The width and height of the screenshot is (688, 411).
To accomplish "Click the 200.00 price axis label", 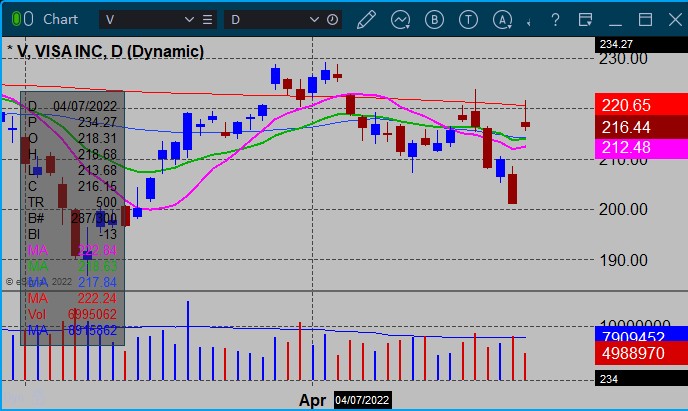I will point(623,209).
